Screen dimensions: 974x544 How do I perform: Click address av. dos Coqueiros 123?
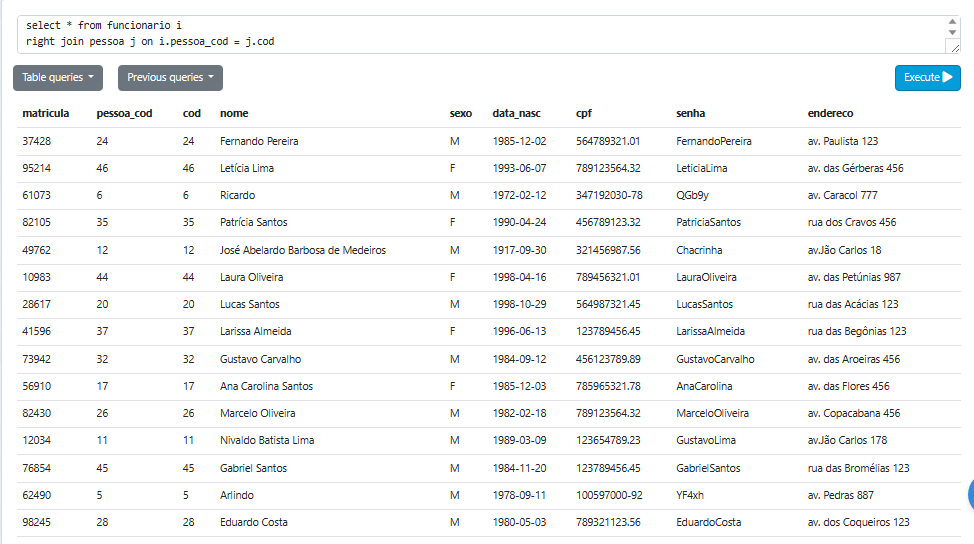(x=858, y=522)
